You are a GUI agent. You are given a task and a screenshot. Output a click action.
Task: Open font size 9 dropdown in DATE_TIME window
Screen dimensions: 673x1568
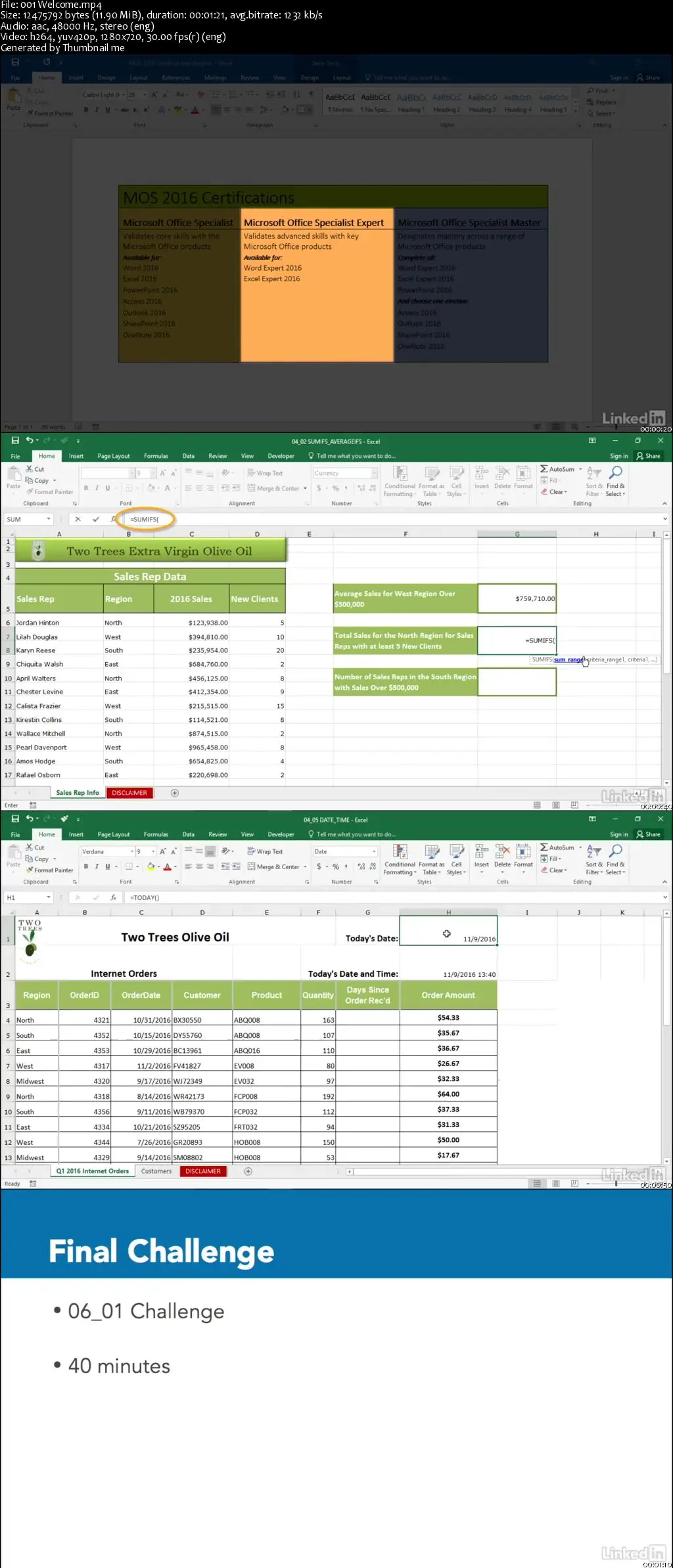[x=153, y=851]
